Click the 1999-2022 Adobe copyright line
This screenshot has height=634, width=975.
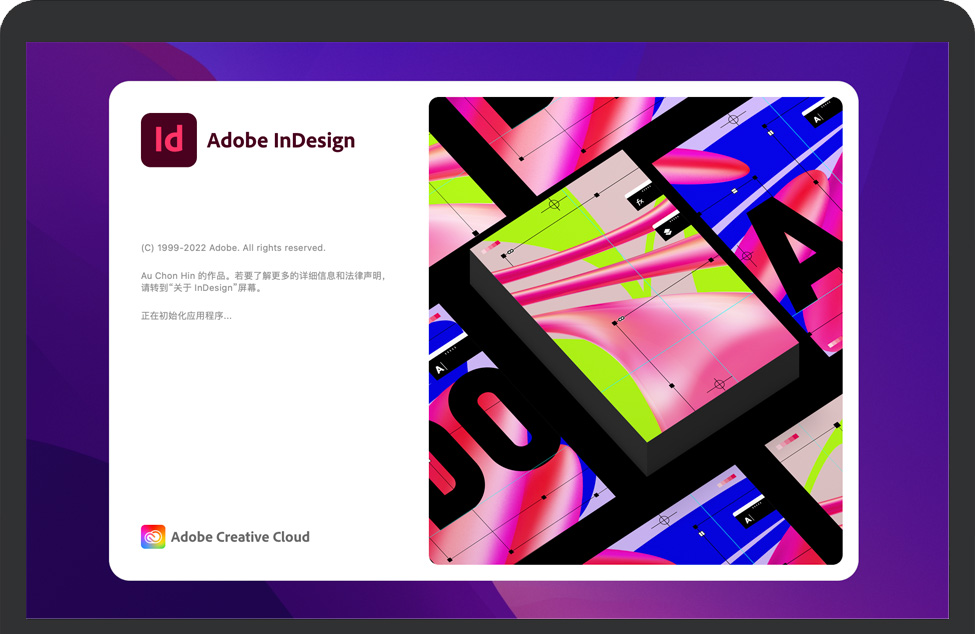tap(233, 248)
